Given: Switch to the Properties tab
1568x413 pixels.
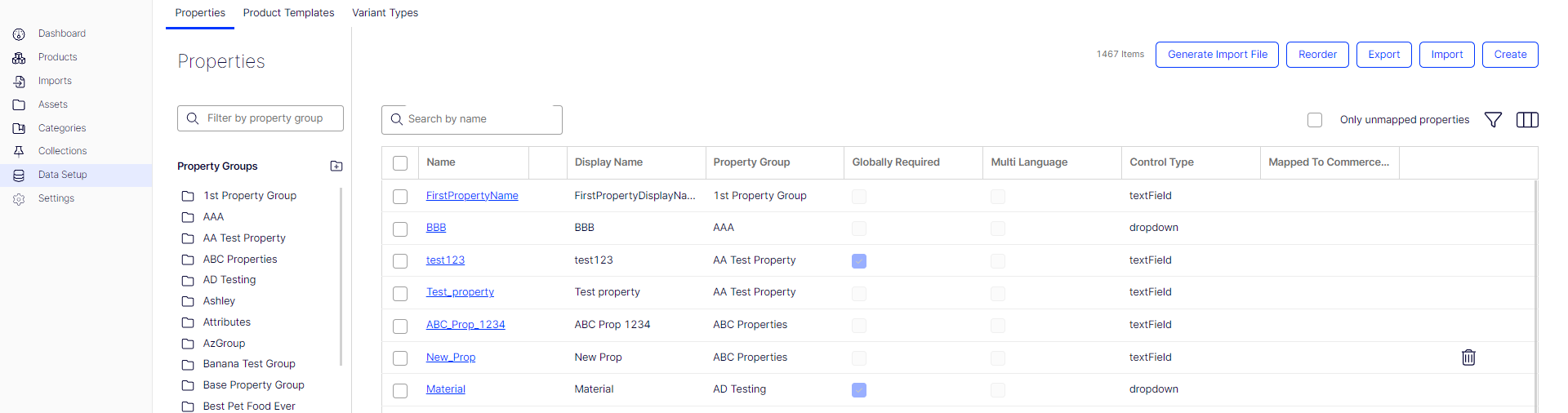Looking at the screenshot, I should click(x=200, y=13).
